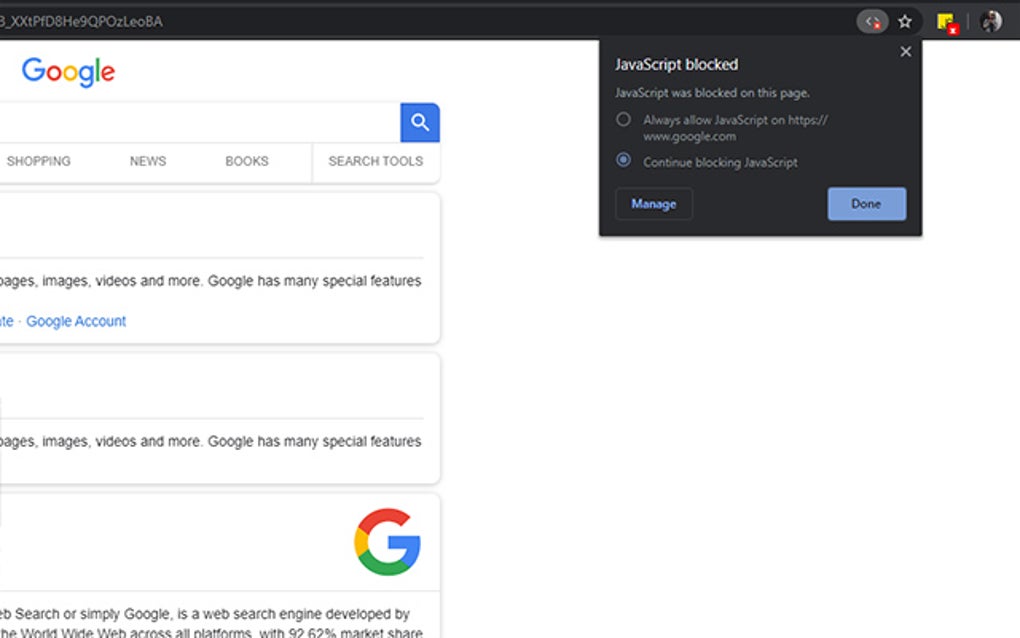Screen dimensions: 1020x638
Task: Click the JavaScript blocked icon in address bar
Action: coord(873,21)
